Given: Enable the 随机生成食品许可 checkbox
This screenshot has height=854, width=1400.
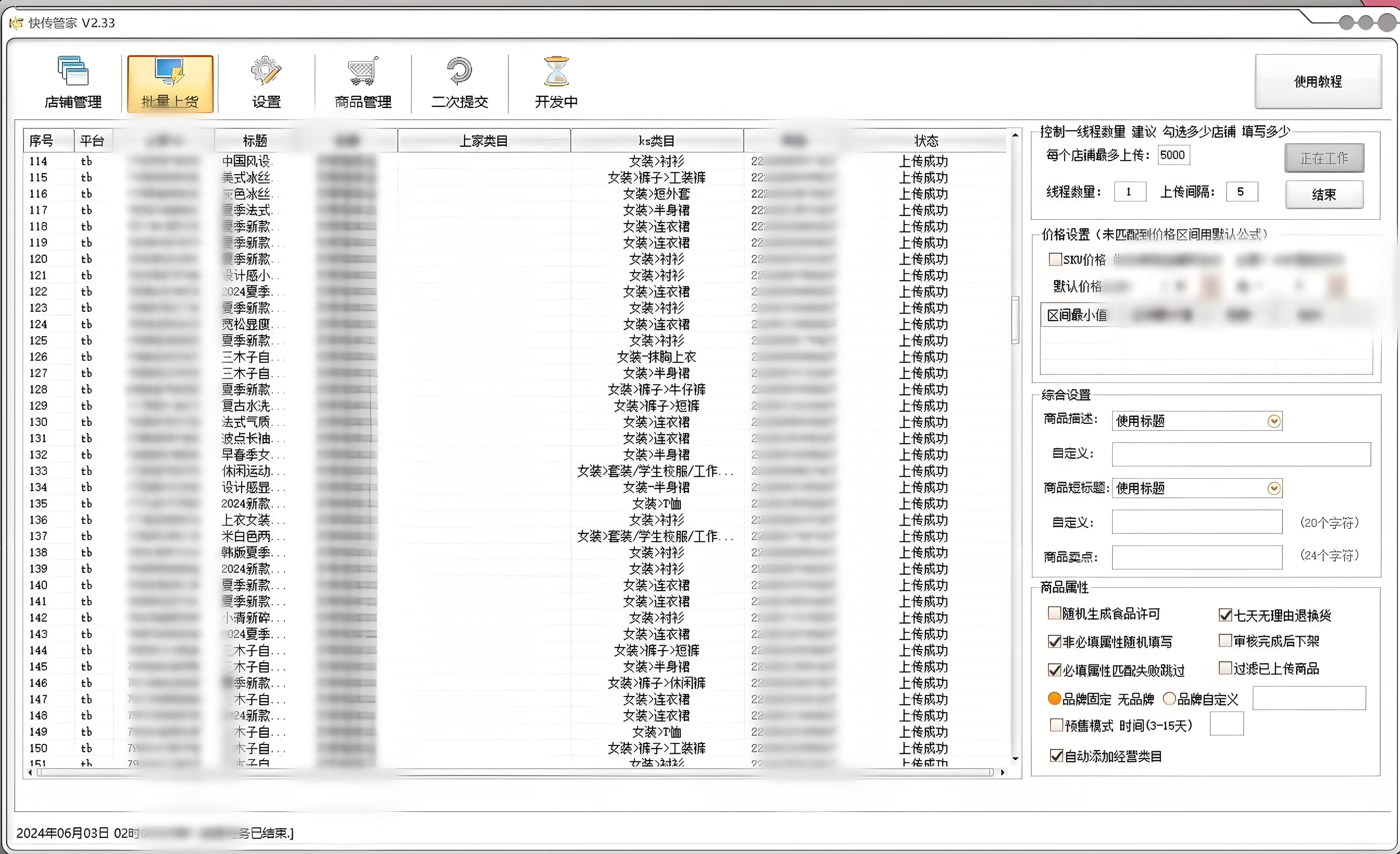Looking at the screenshot, I should 1055,613.
